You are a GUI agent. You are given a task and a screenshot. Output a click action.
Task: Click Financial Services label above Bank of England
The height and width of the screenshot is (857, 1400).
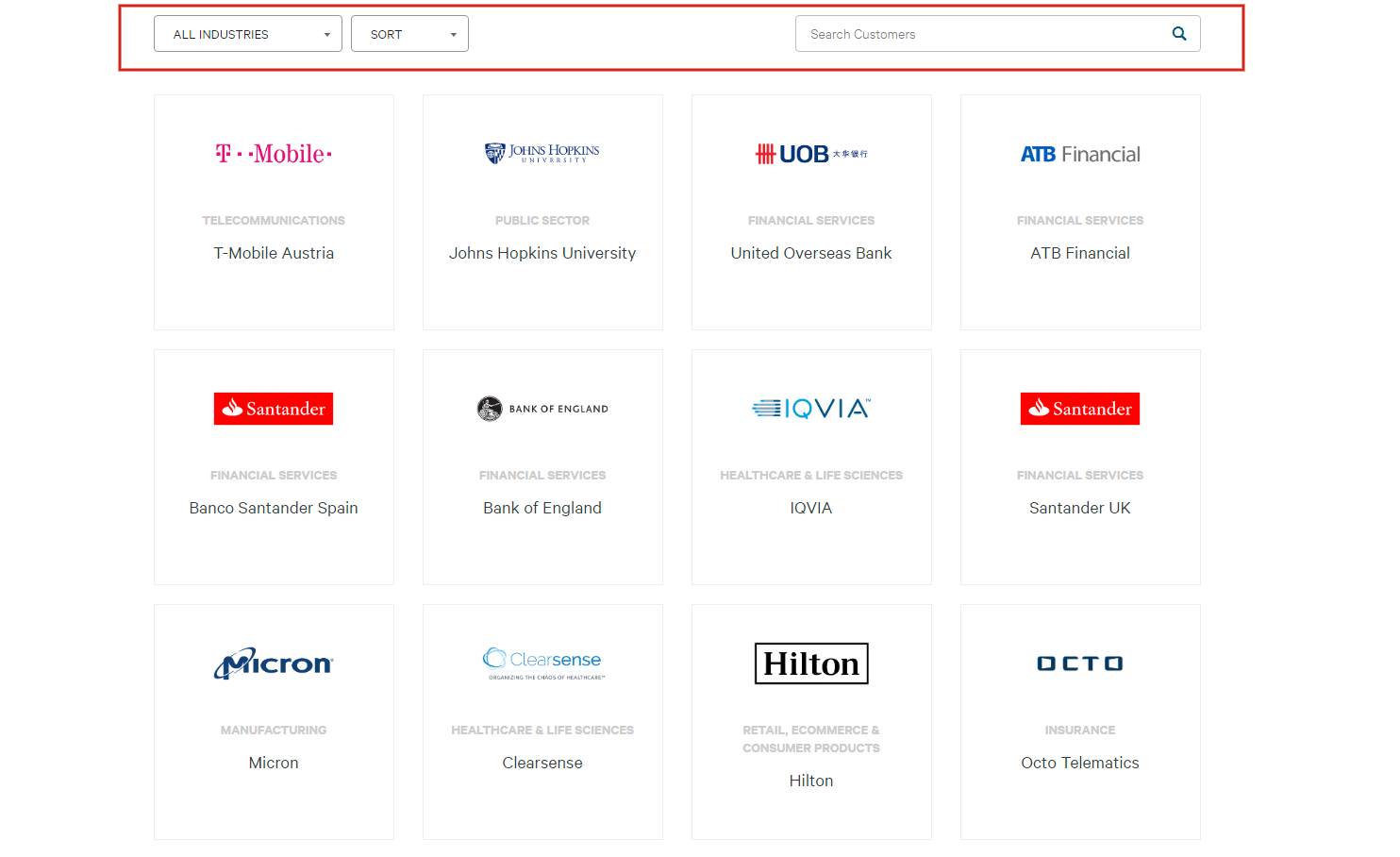click(x=542, y=475)
